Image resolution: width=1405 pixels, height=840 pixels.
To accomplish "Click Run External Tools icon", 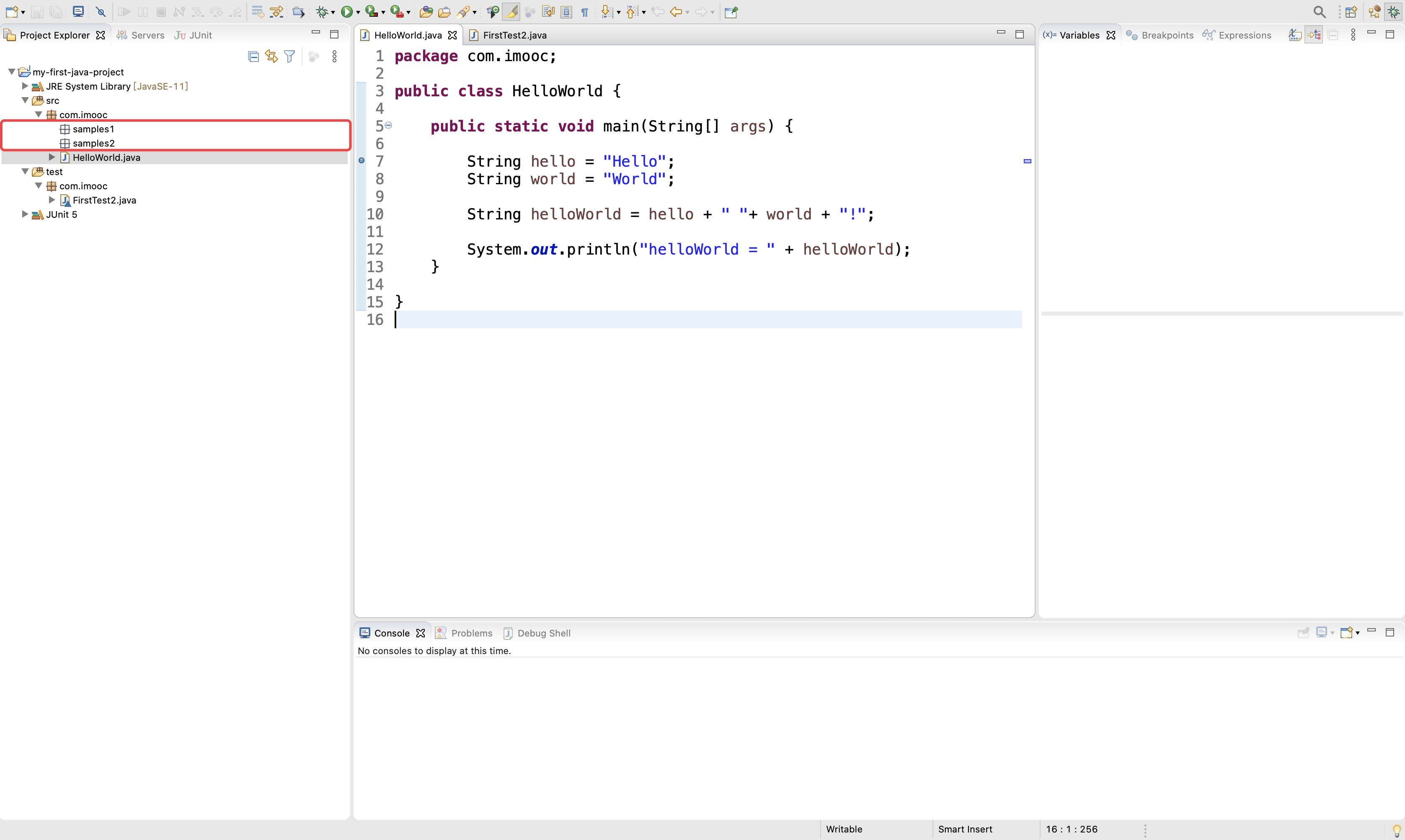I will [x=396, y=12].
